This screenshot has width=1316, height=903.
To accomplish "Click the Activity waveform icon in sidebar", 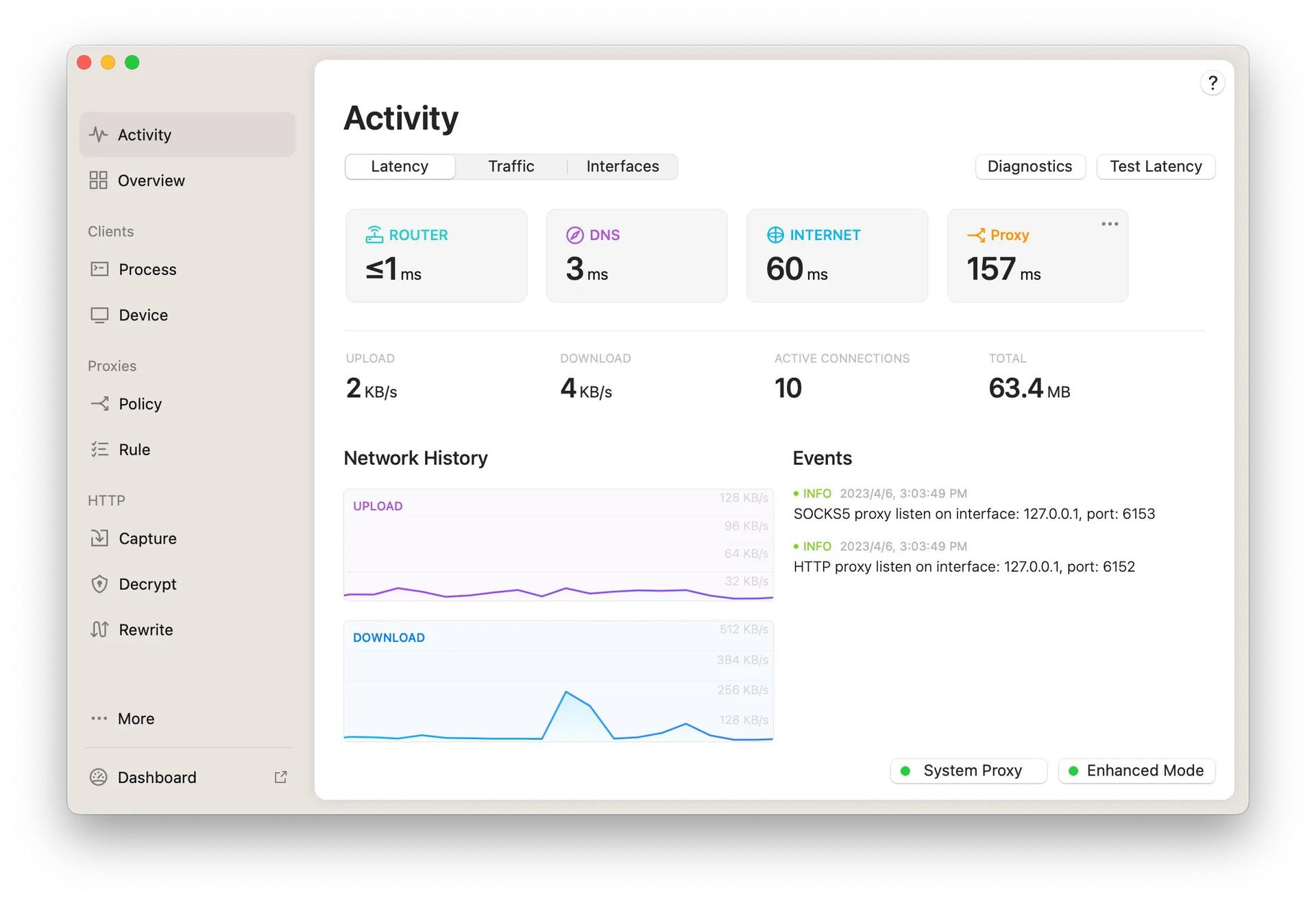I will coord(99,134).
